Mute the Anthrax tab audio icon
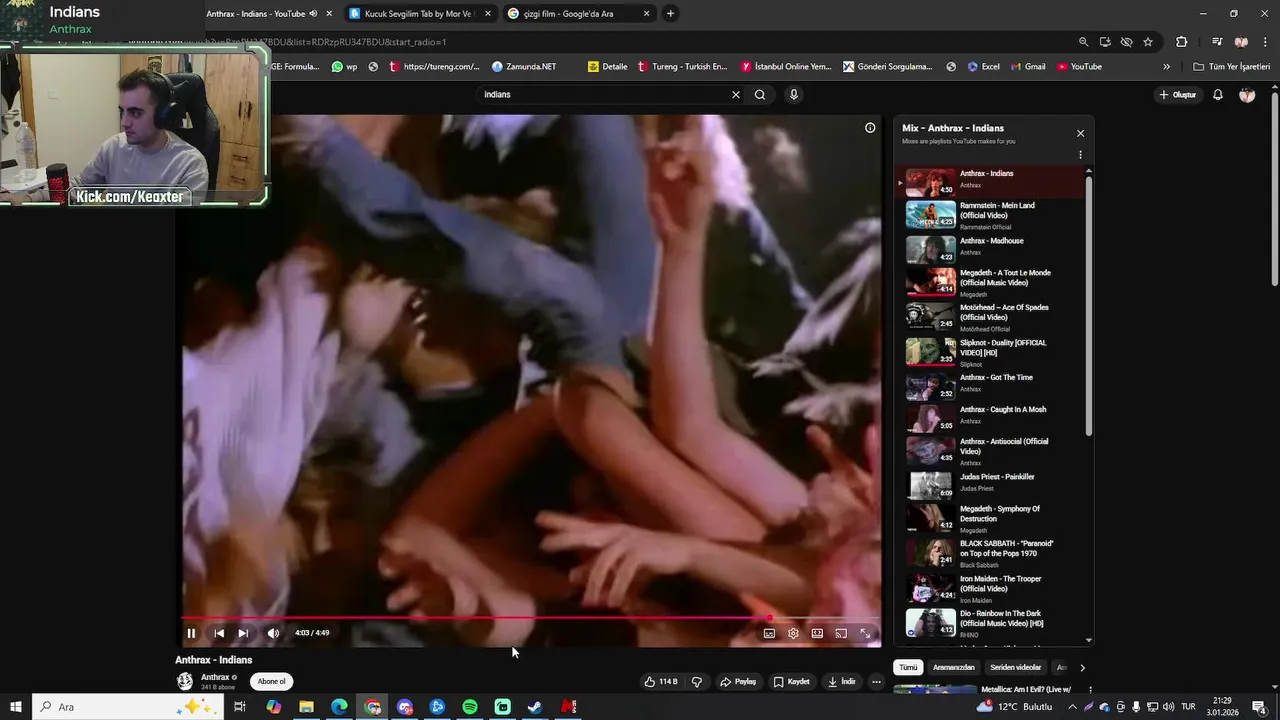The width and height of the screenshot is (1280, 720). [x=313, y=14]
